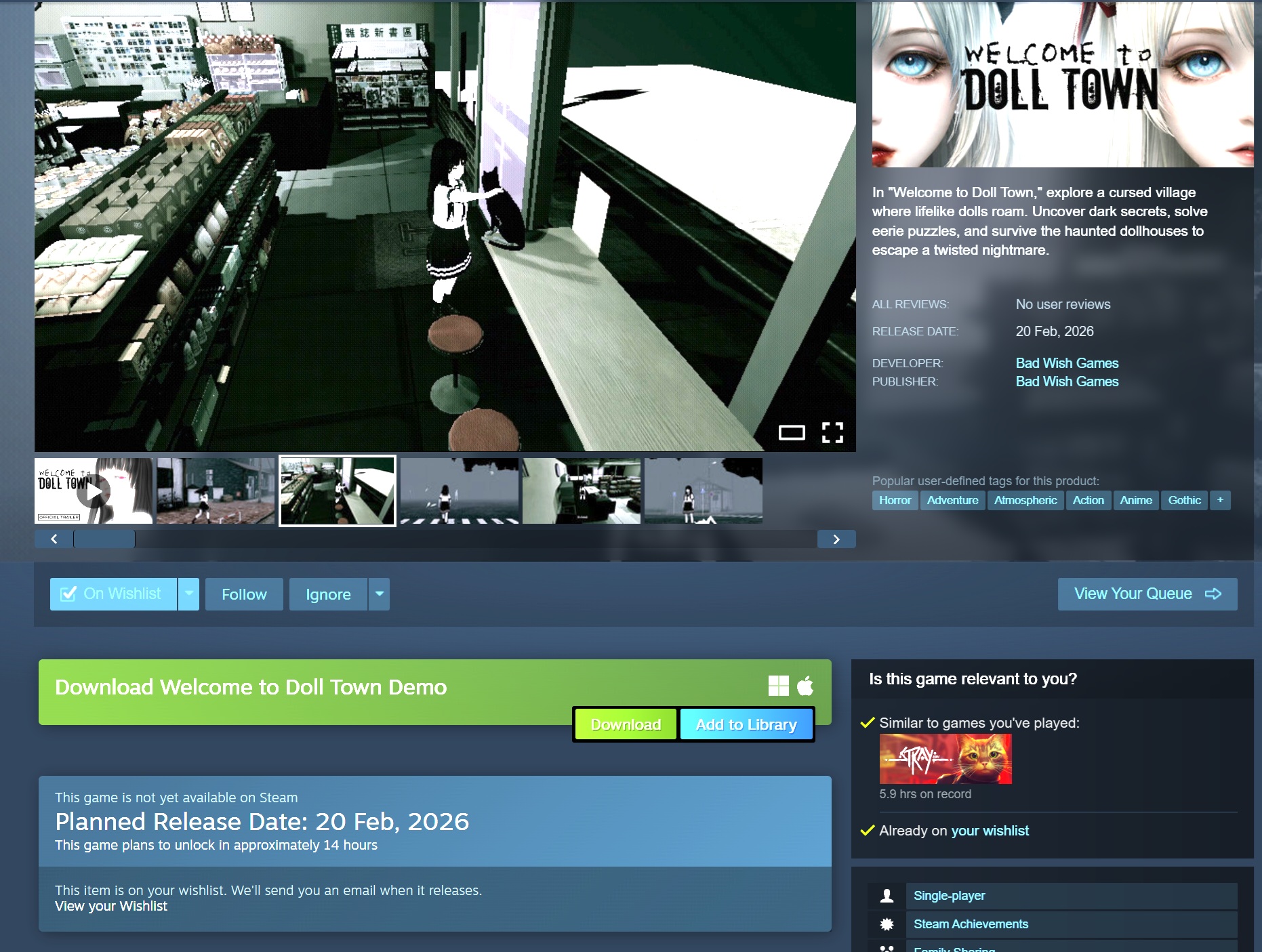This screenshot has height=952, width=1262.
Task: Expand the Ignore options dropdown arrow
Action: click(380, 594)
